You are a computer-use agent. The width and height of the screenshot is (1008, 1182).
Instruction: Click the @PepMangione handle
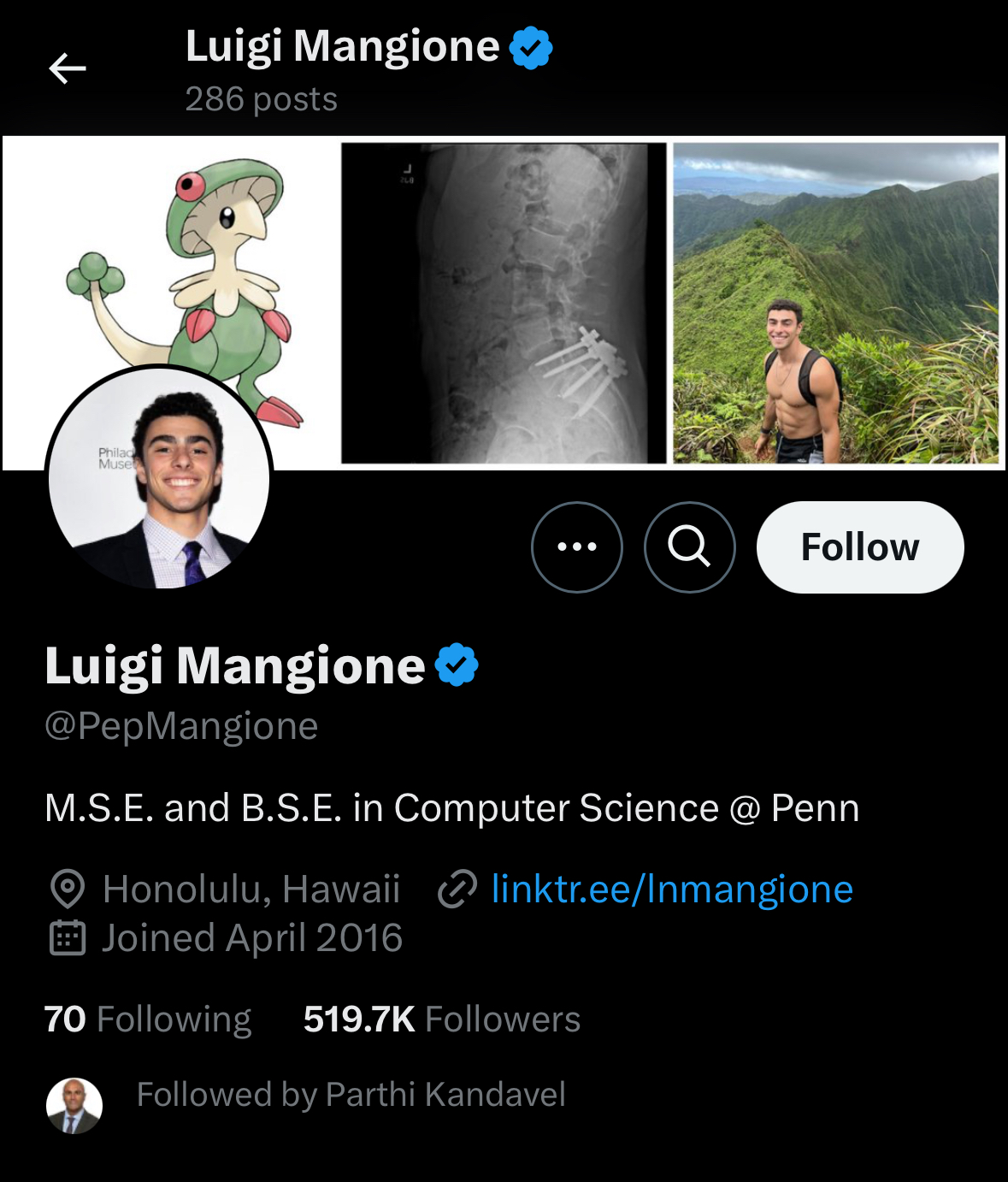[x=181, y=726]
